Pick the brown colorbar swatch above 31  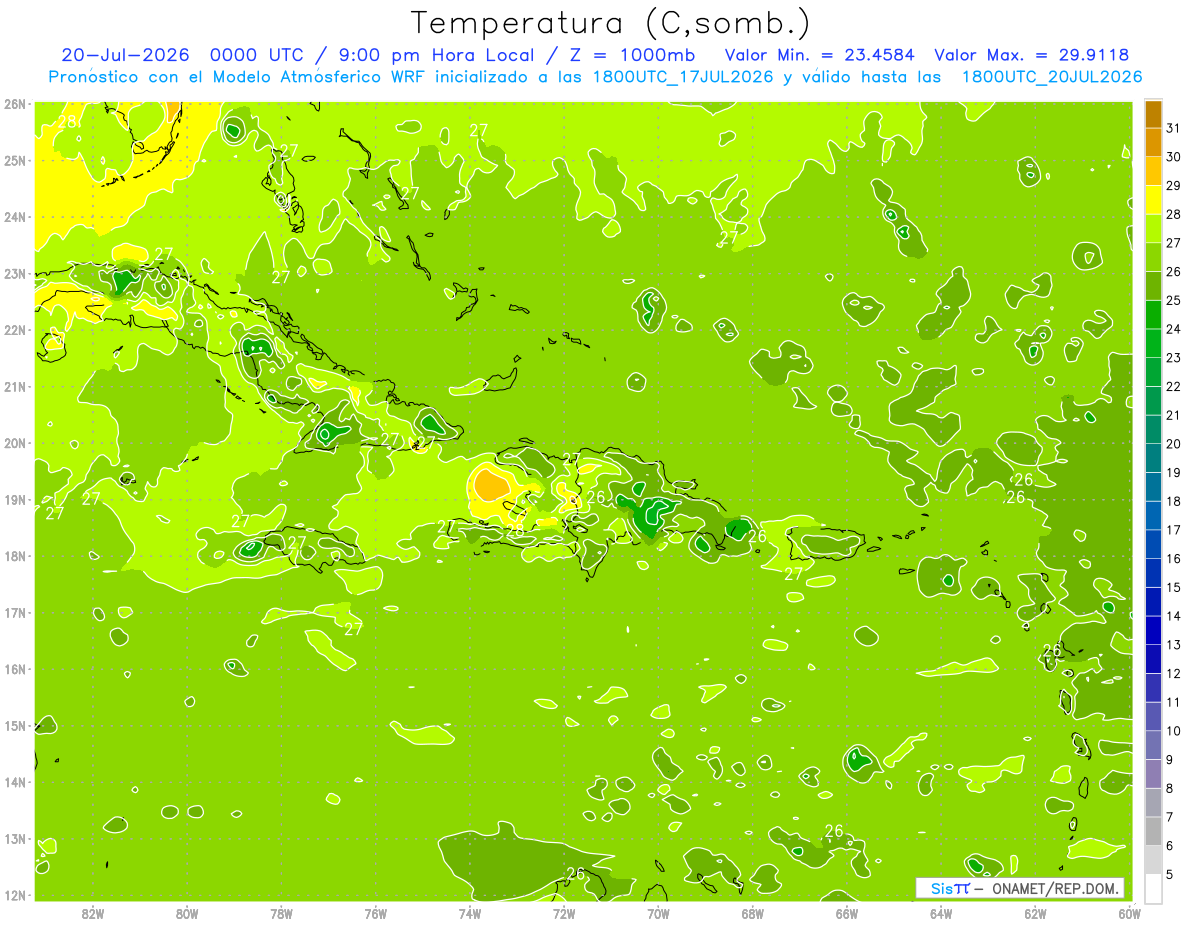tap(1154, 114)
